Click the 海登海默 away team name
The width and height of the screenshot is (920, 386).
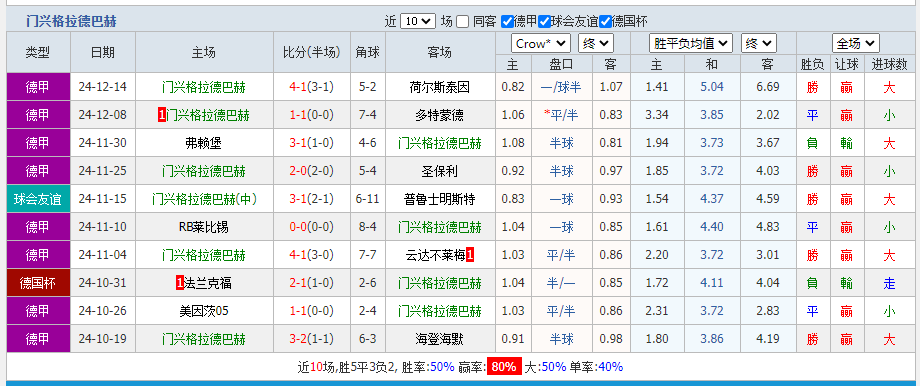(x=440, y=339)
